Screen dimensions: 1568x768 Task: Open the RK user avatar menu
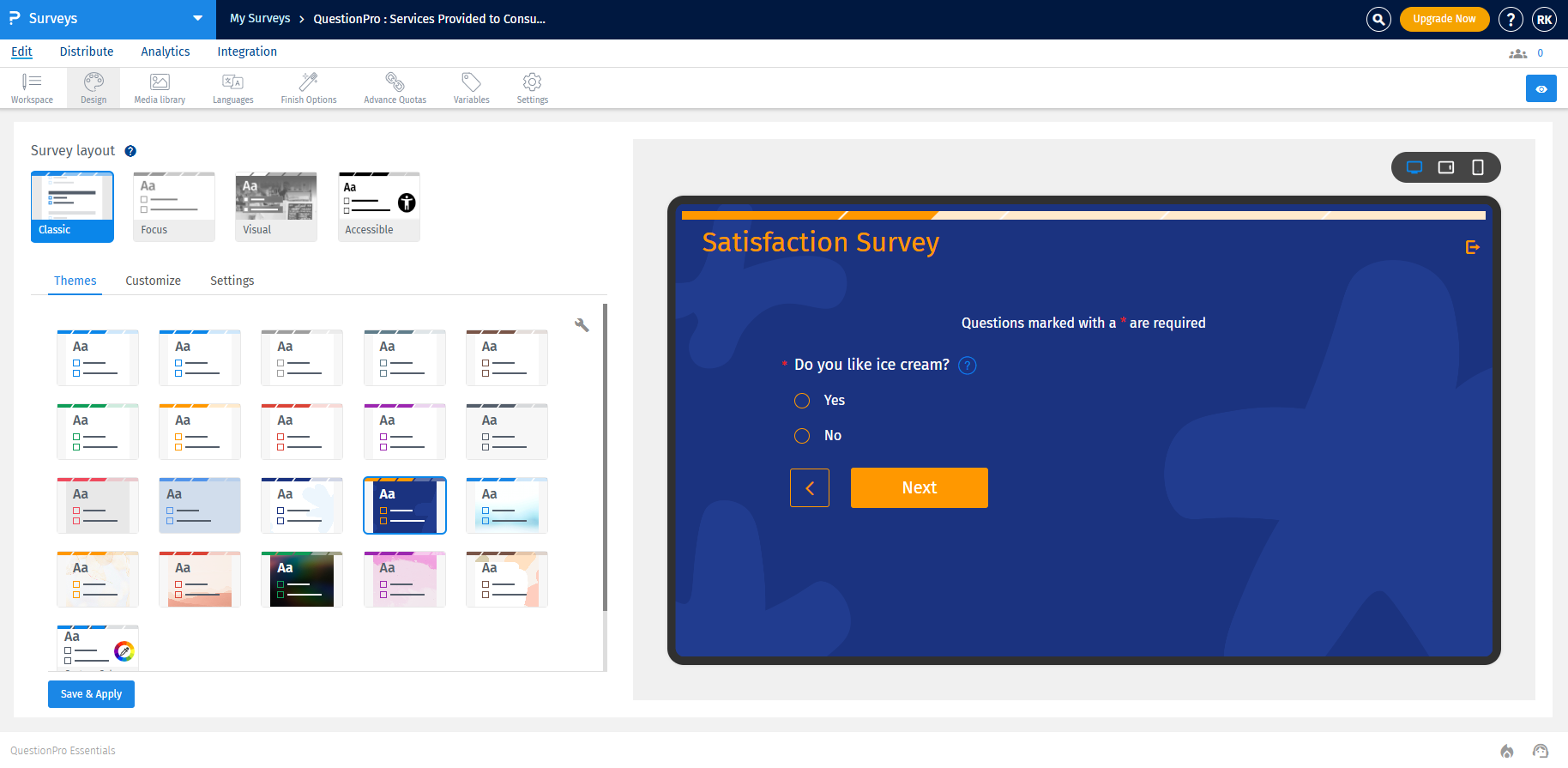pos(1544,19)
